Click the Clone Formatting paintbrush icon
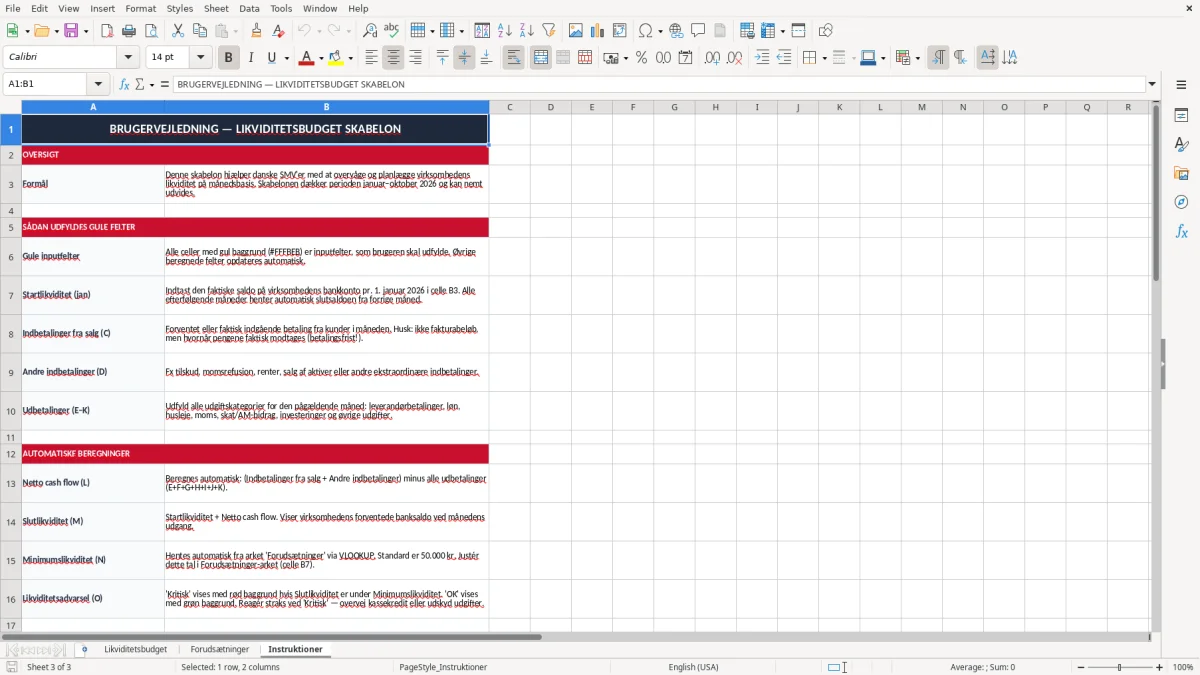The image size is (1200, 675). [x=257, y=31]
